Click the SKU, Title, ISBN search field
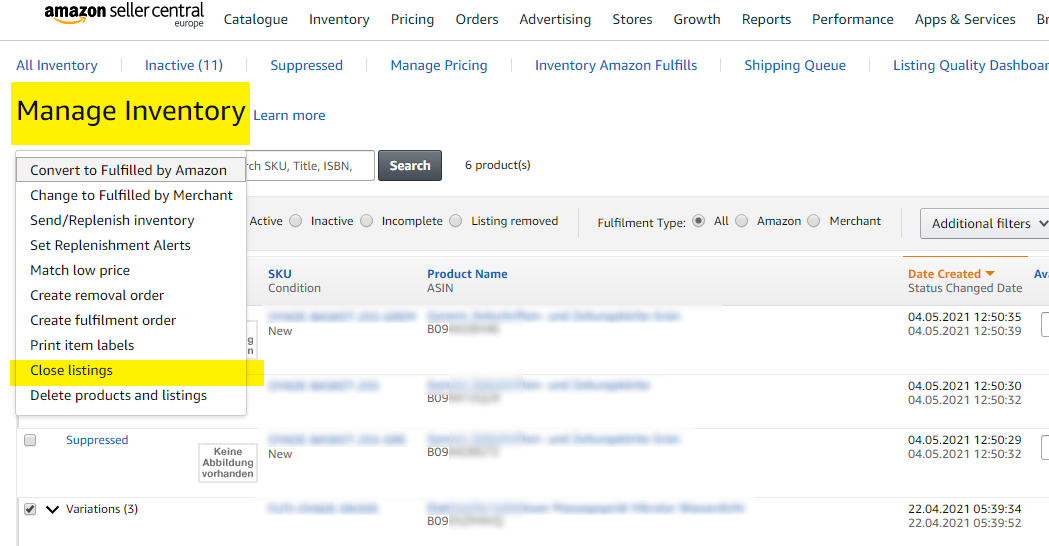1049x546 pixels. tap(310, 166)
